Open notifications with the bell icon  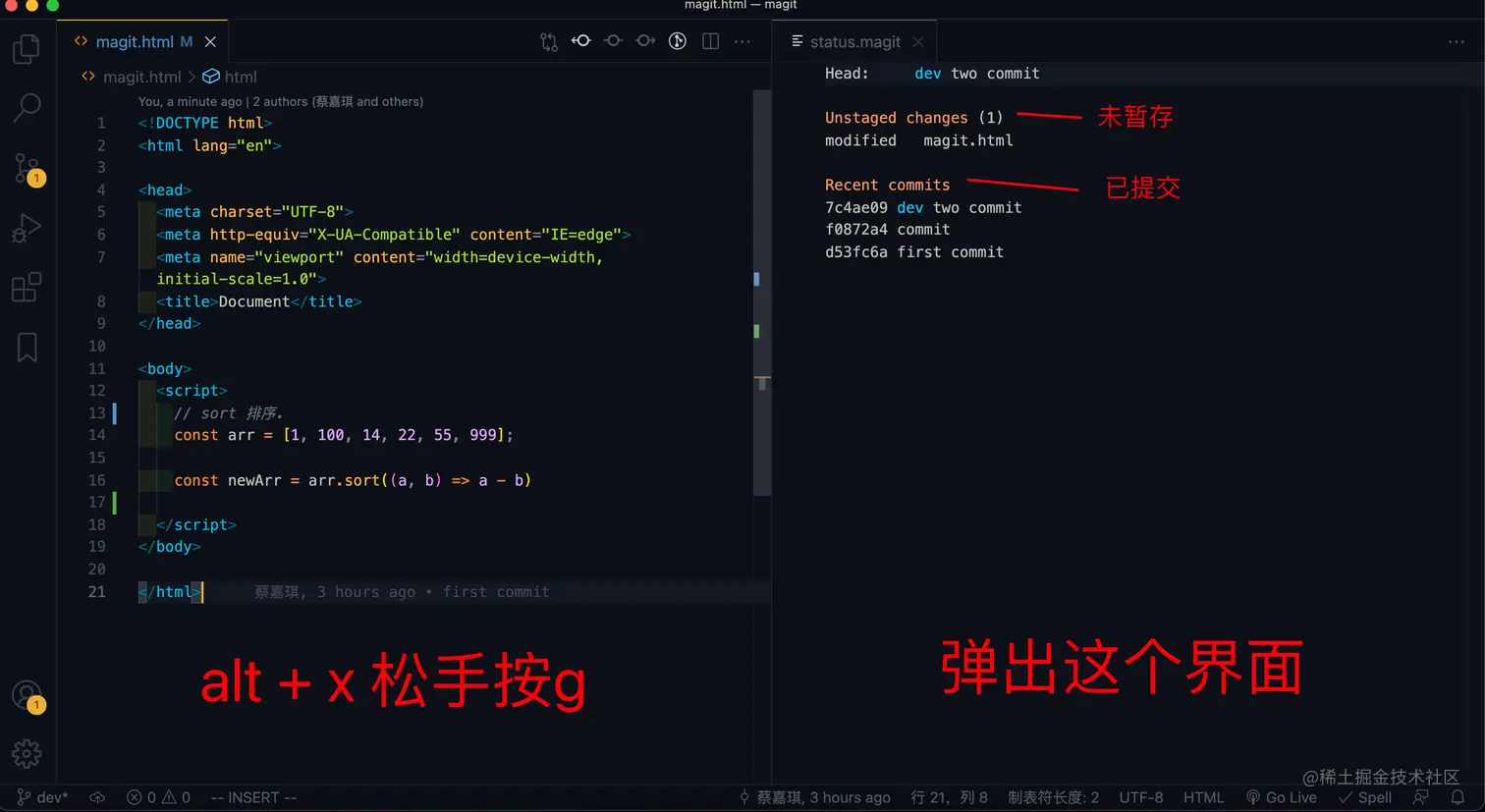(x=1457, y=797)
